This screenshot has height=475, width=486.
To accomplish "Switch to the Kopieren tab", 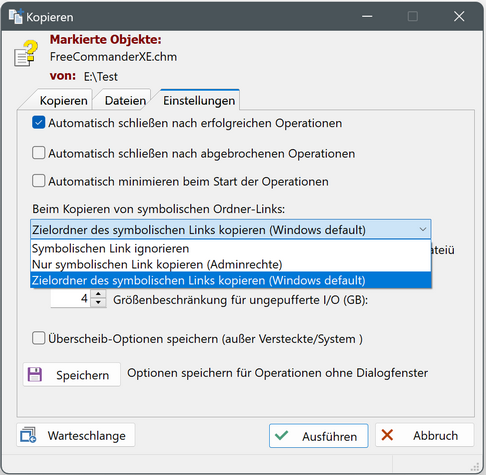I will 63,100.
